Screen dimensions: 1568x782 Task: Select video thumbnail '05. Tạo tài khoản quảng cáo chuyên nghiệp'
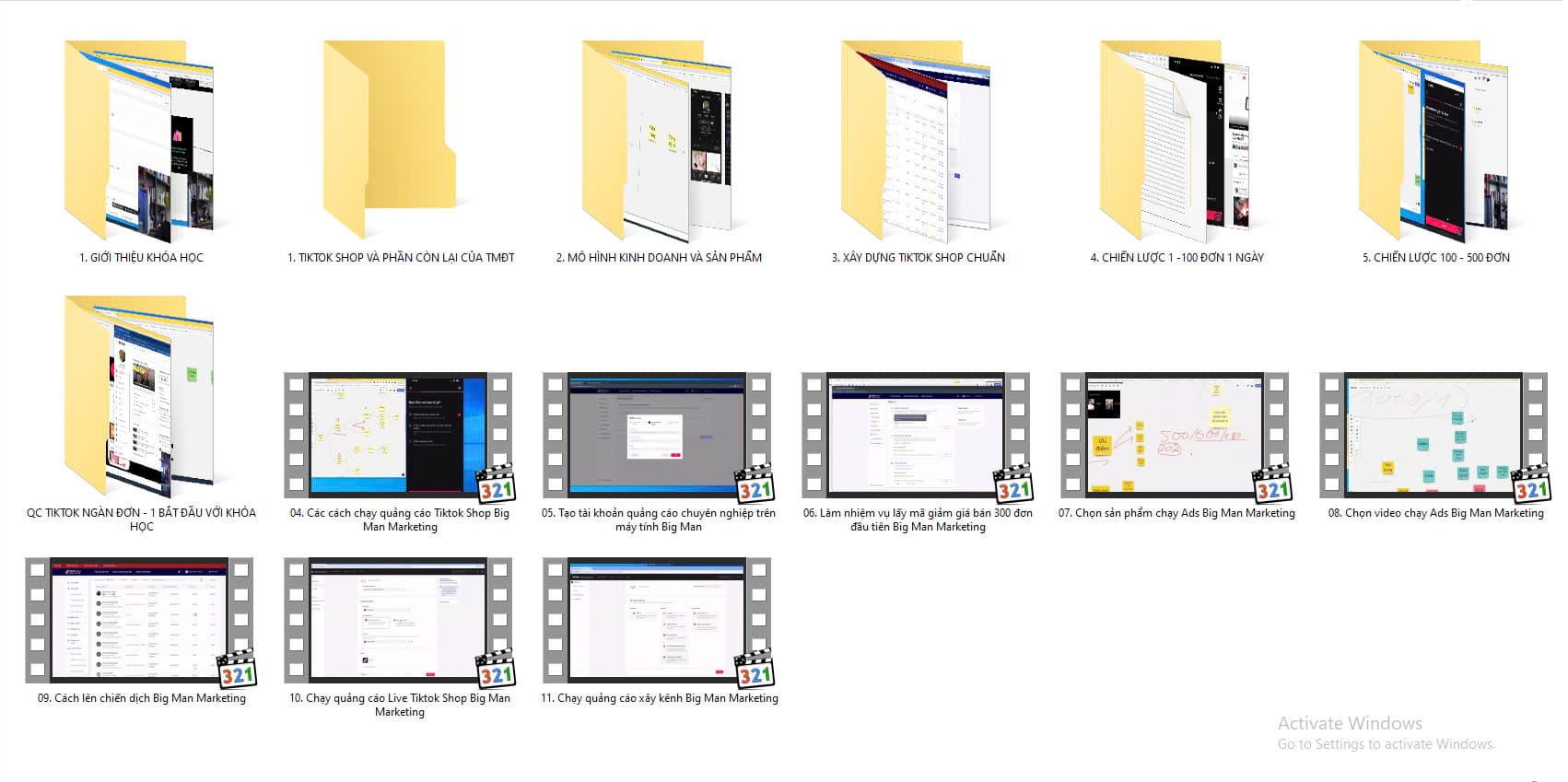[x=658, y=435]
